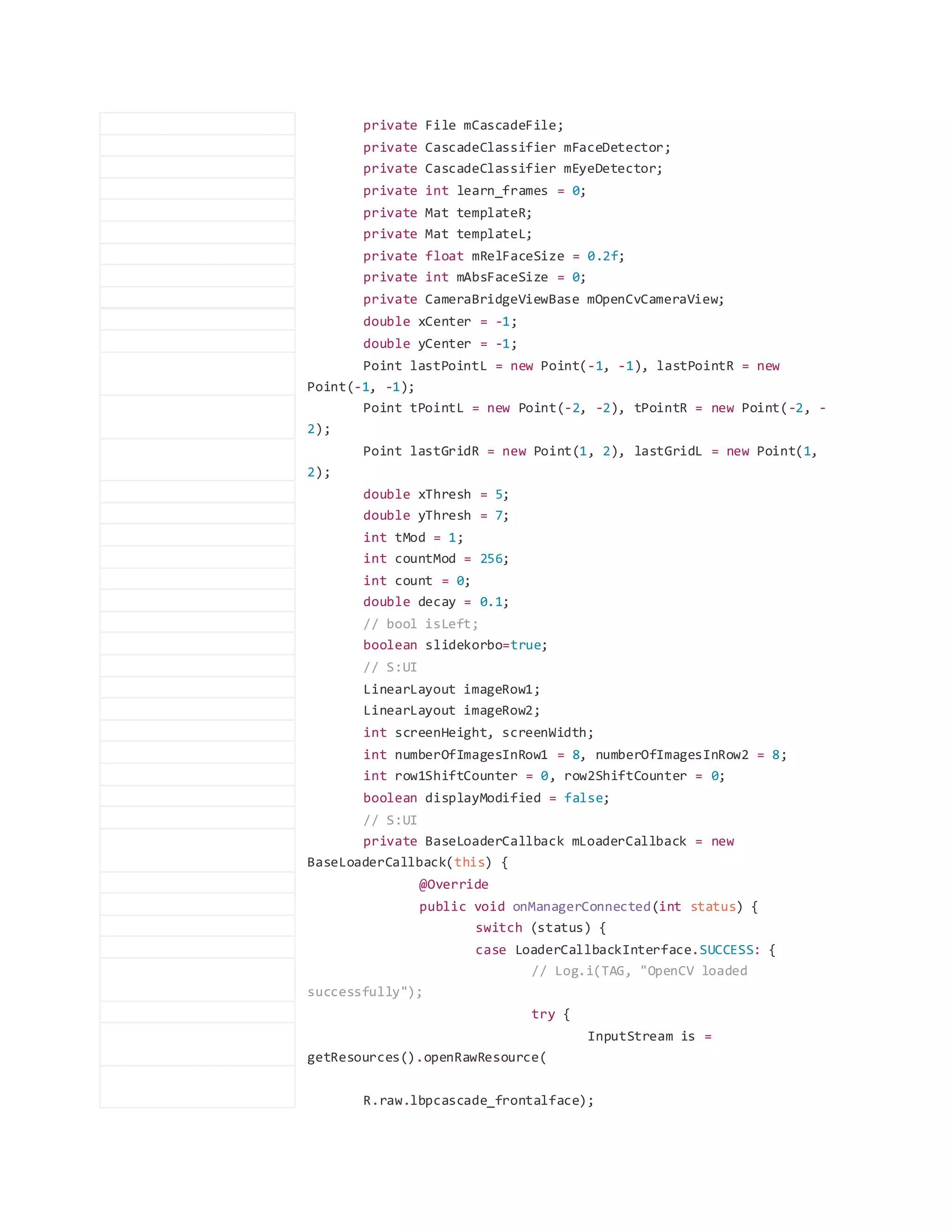Click the 'mRelFaceSize = 0.2f' line

point(494,256)
